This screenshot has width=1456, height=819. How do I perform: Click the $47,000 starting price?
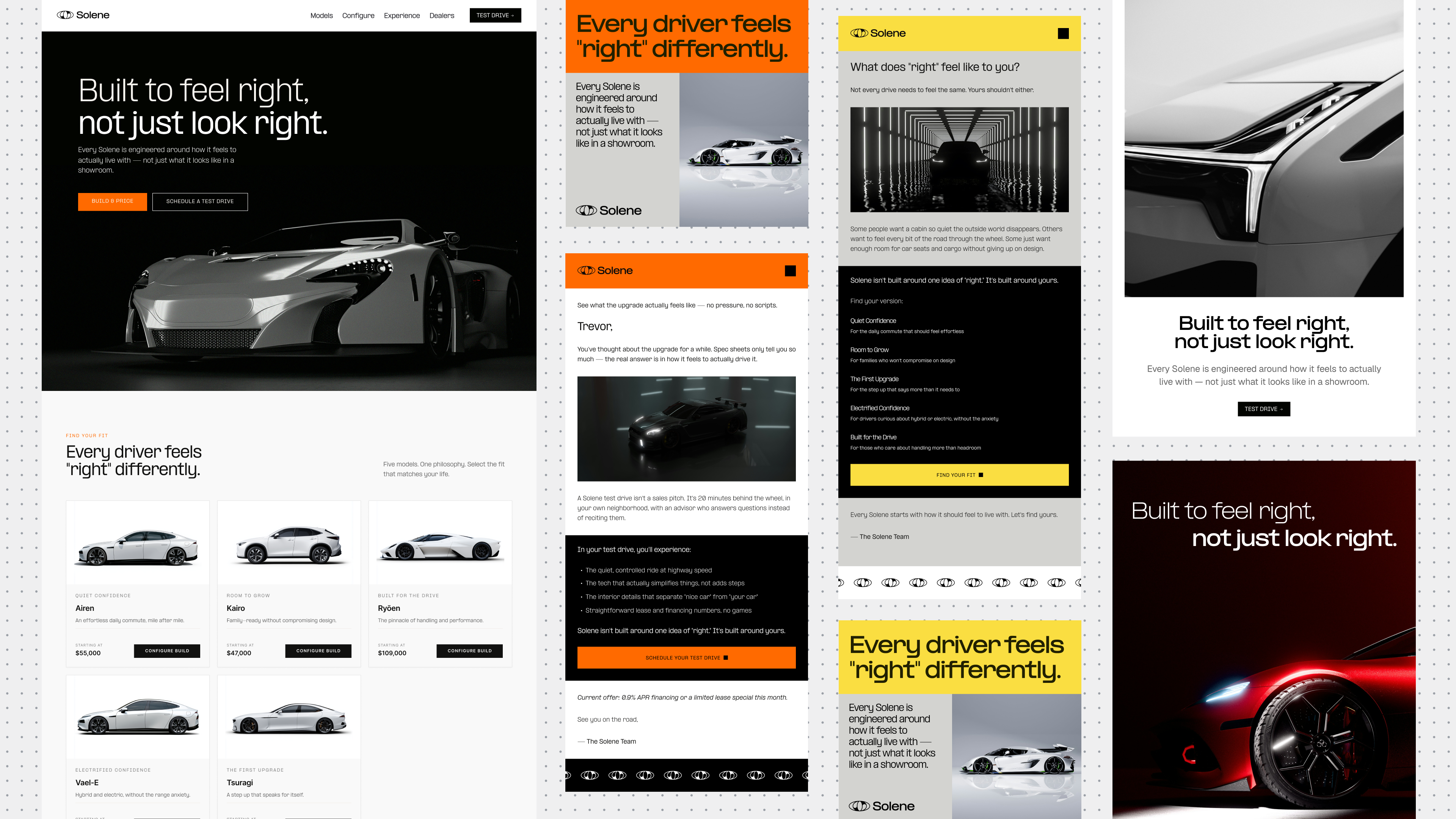pos(238,653)
